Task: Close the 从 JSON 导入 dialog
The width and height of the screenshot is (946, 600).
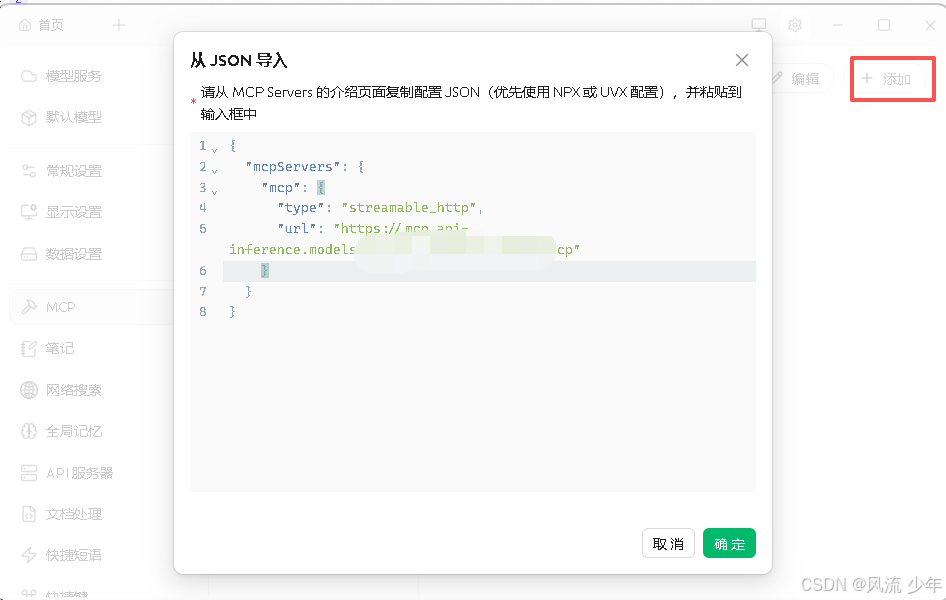Action: (x=741, y=60)
